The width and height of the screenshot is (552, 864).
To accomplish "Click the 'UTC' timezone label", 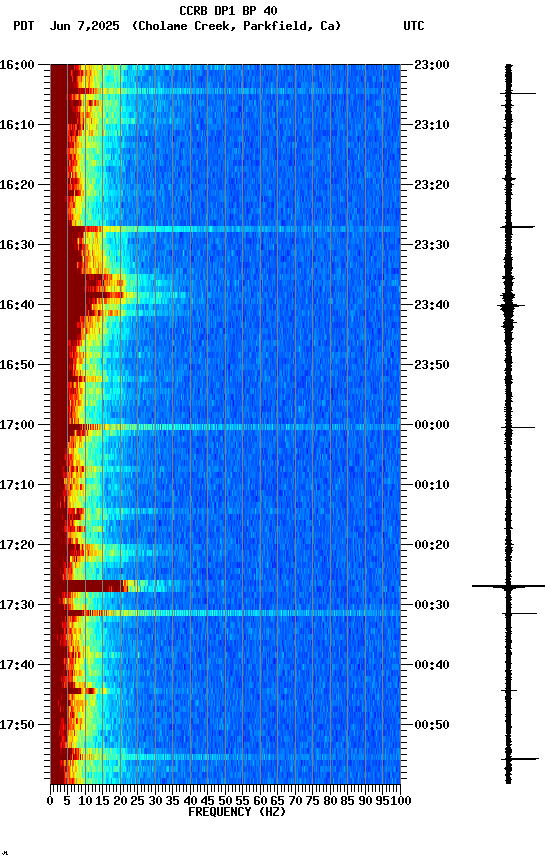I will [414, 26].
